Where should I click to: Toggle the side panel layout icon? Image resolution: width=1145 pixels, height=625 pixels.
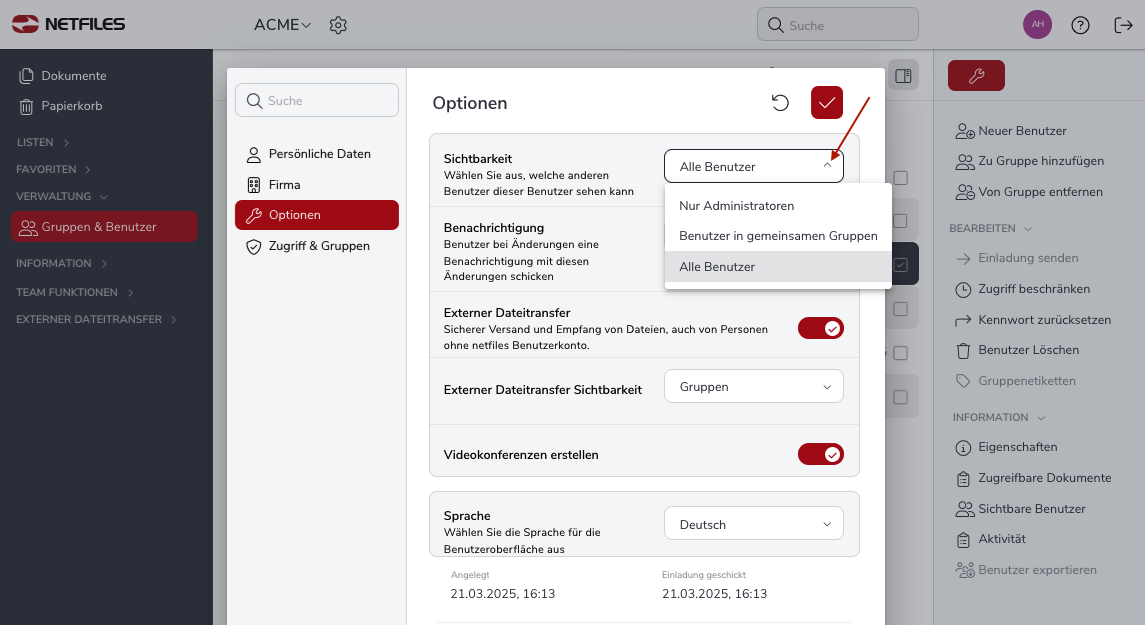point(903,76)
